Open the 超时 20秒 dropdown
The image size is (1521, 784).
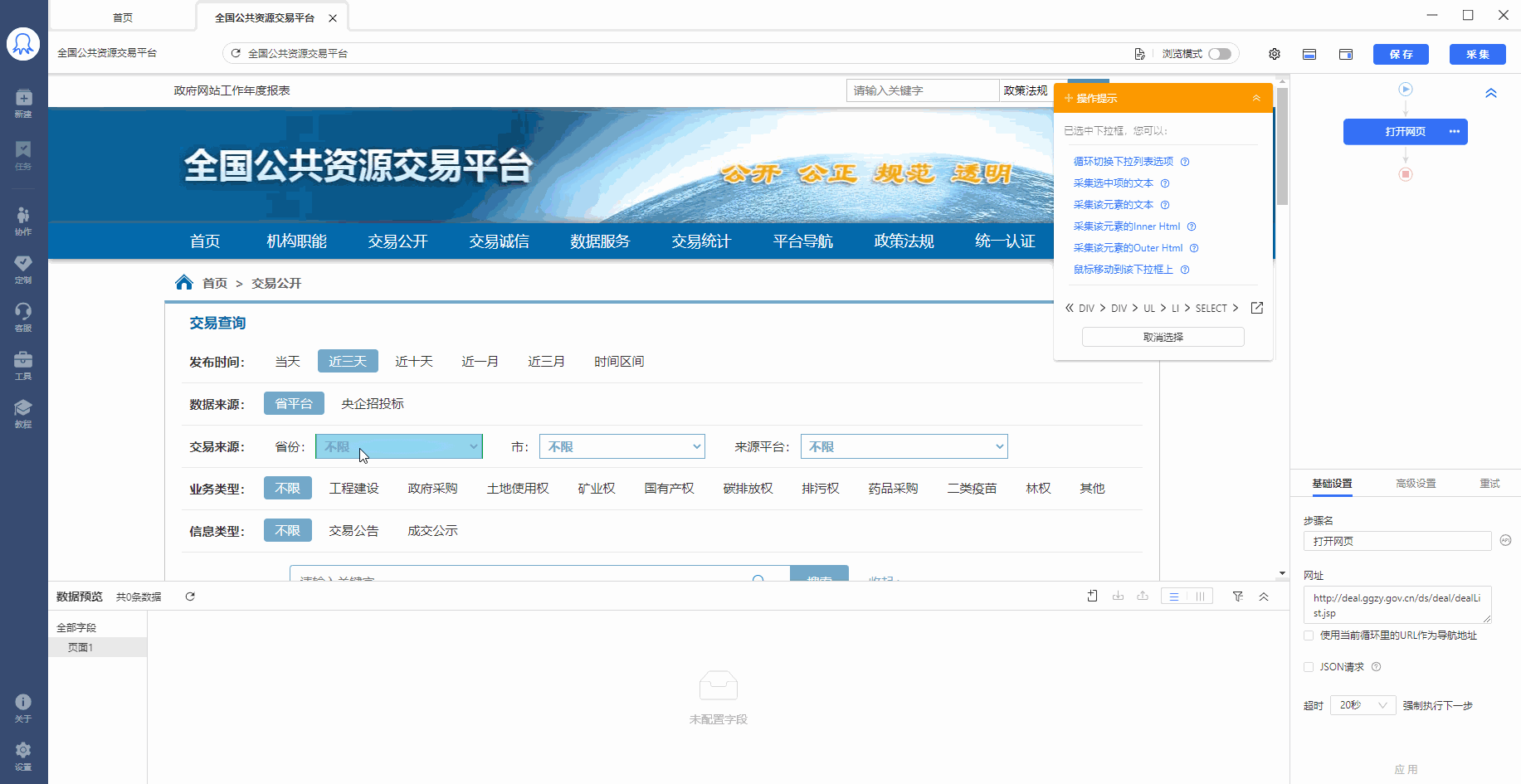click(x=1363, y=705)
